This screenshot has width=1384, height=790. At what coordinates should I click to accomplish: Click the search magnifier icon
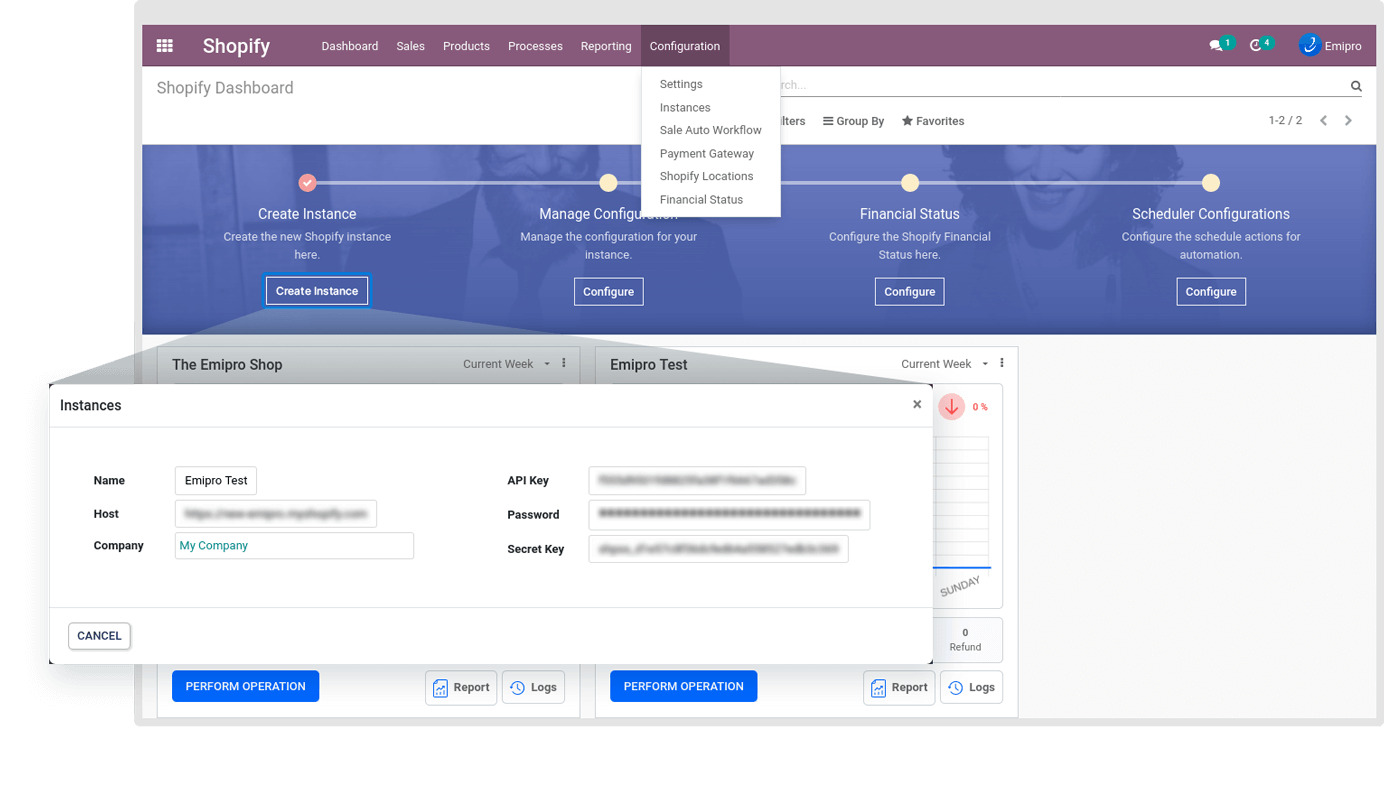1356,87
